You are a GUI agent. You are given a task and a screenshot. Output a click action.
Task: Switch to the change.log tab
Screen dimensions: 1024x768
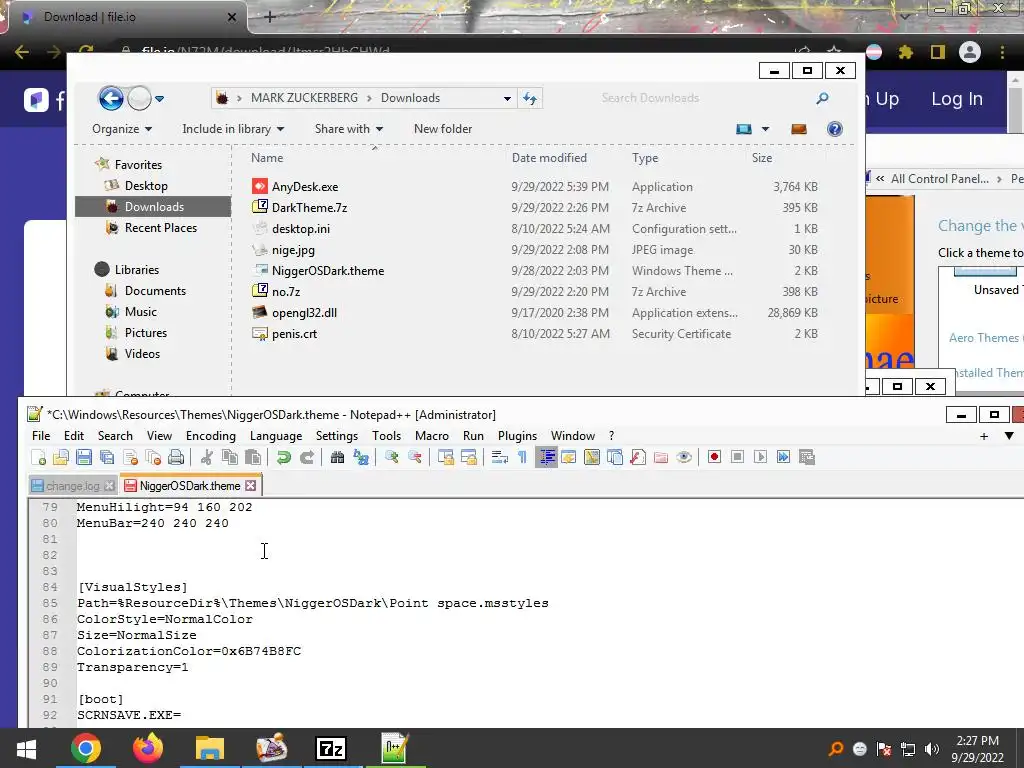tap(72, 486)
